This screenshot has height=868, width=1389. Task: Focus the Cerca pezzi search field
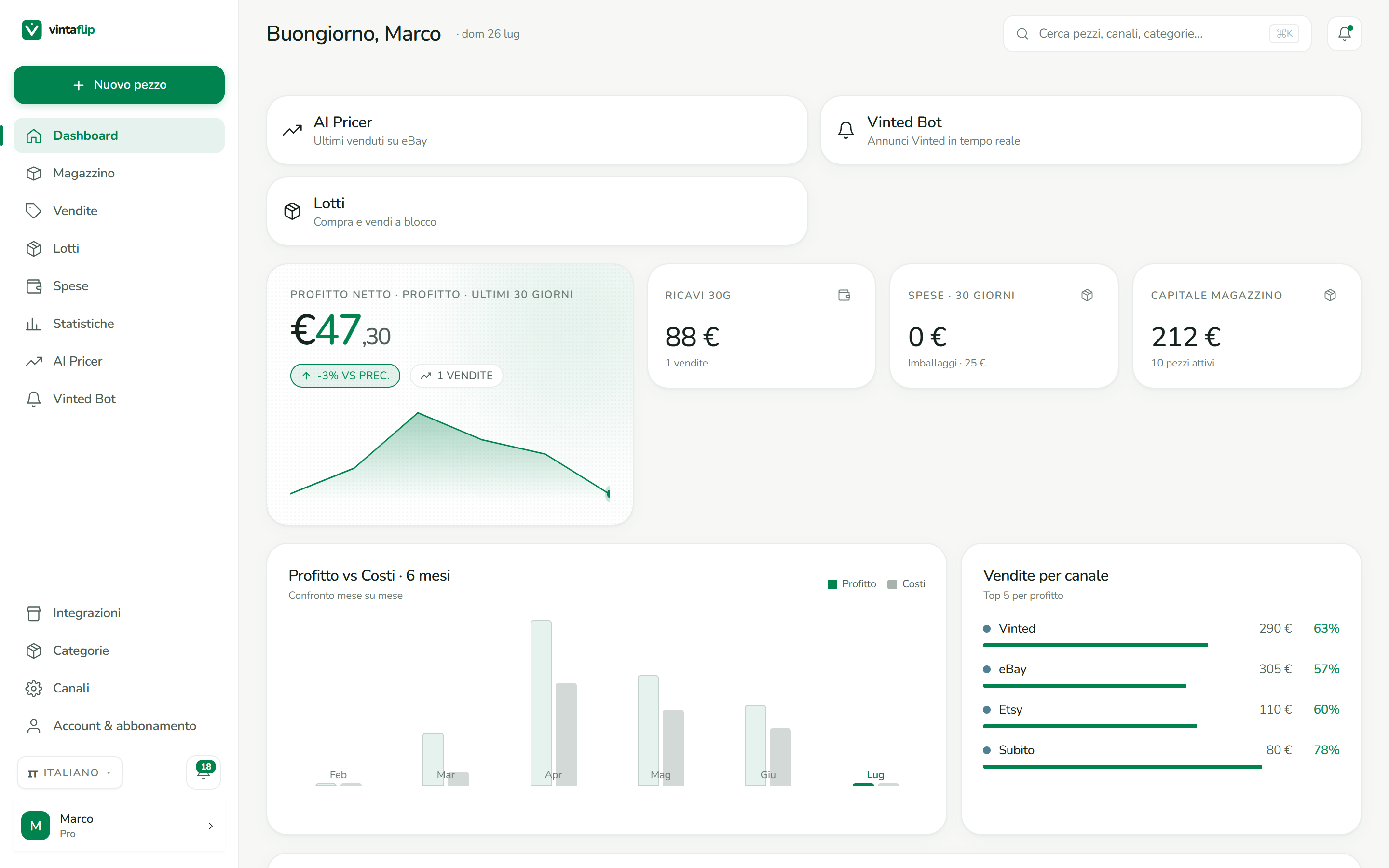point(1157,34)
